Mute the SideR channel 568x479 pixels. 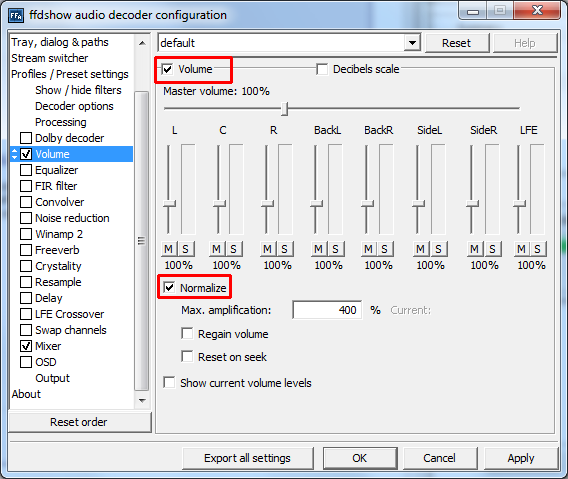(x=475, y=249)
